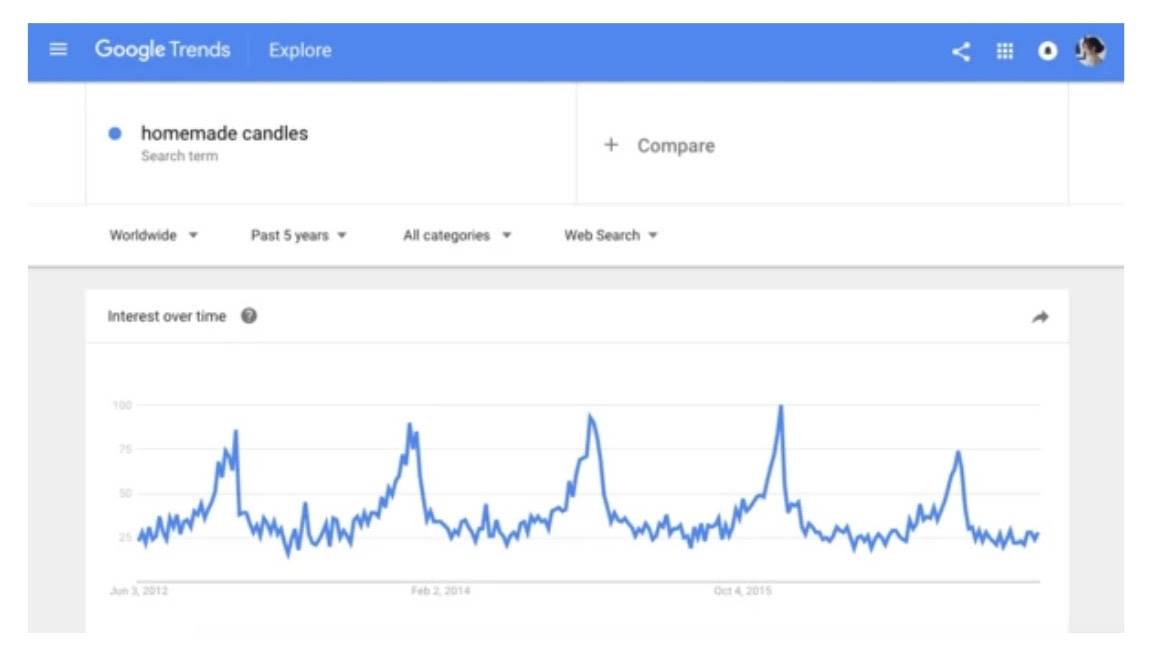
Task: Click the blue search term dot
Action: coord(115,133)
